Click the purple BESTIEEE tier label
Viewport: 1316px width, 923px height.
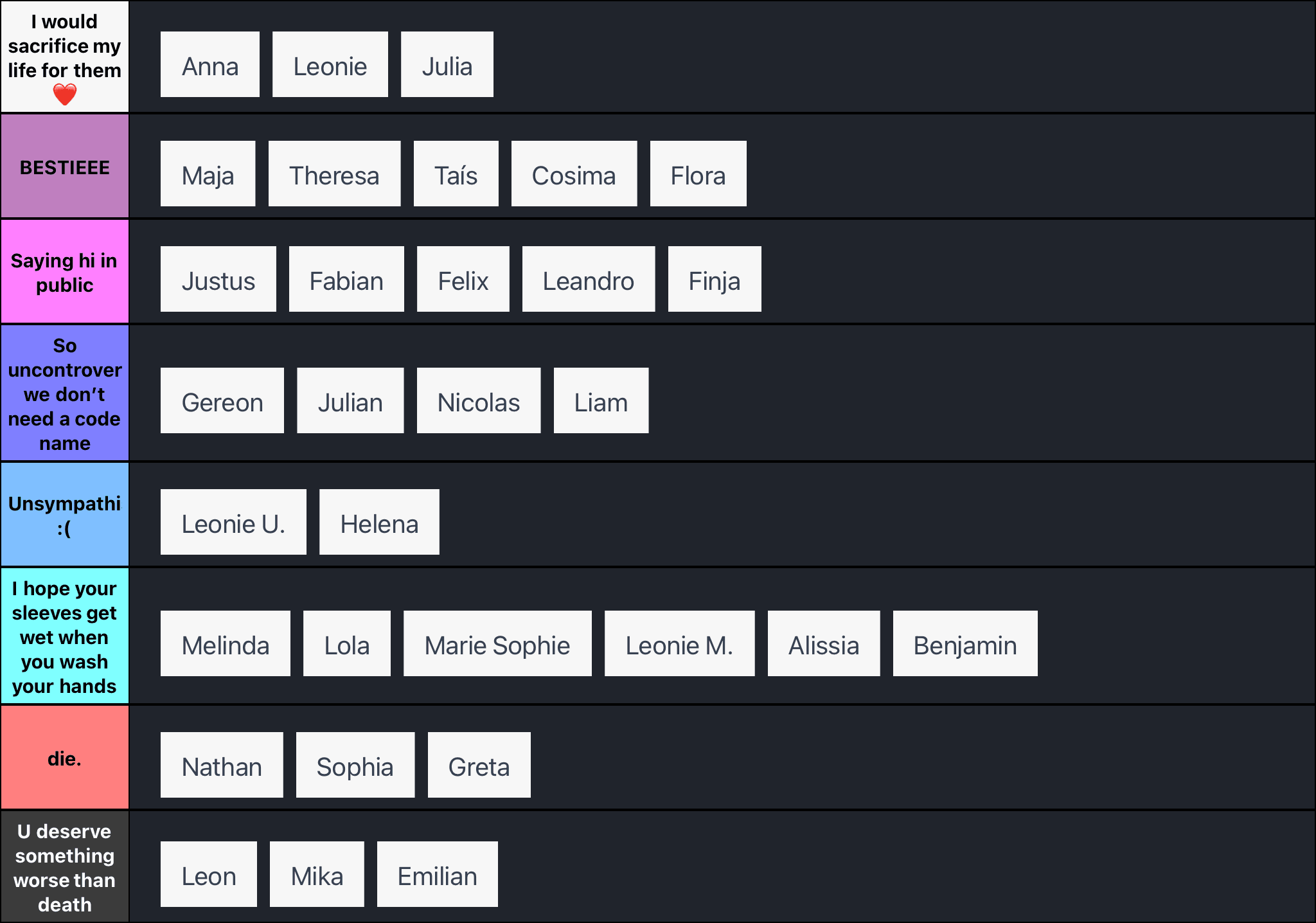(64, 167)
